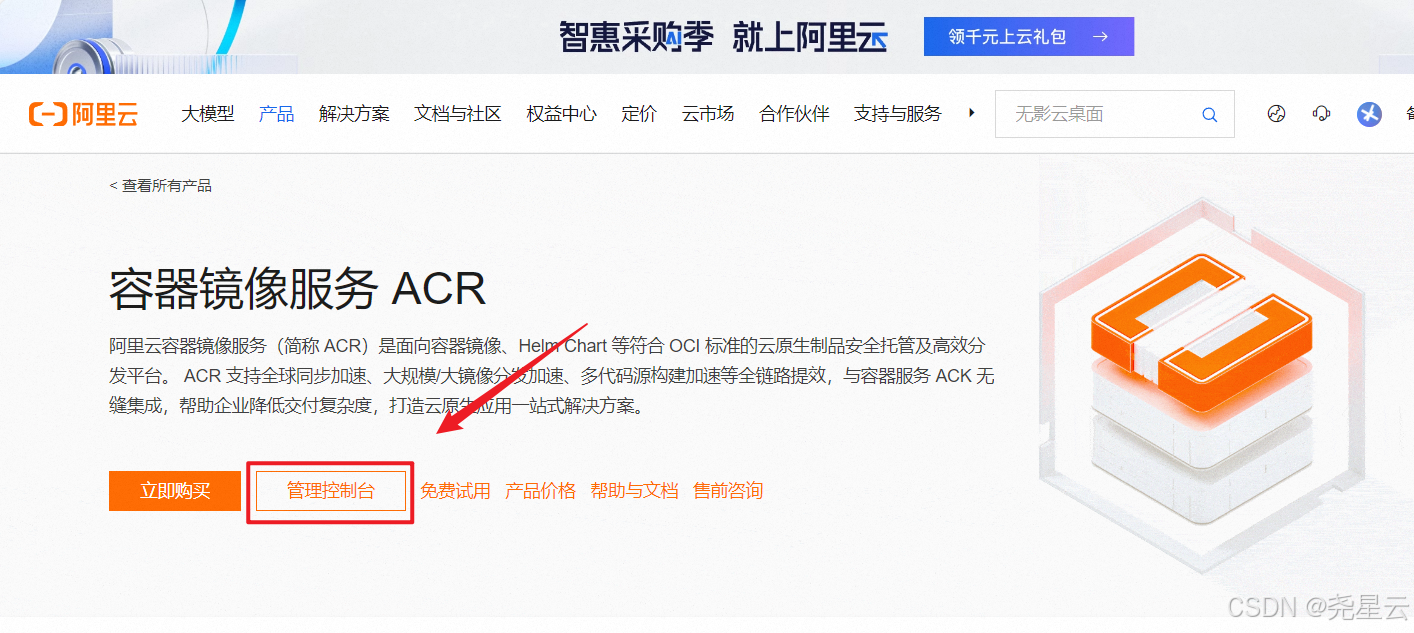Click the search magnifier icon

(1209, 115)
